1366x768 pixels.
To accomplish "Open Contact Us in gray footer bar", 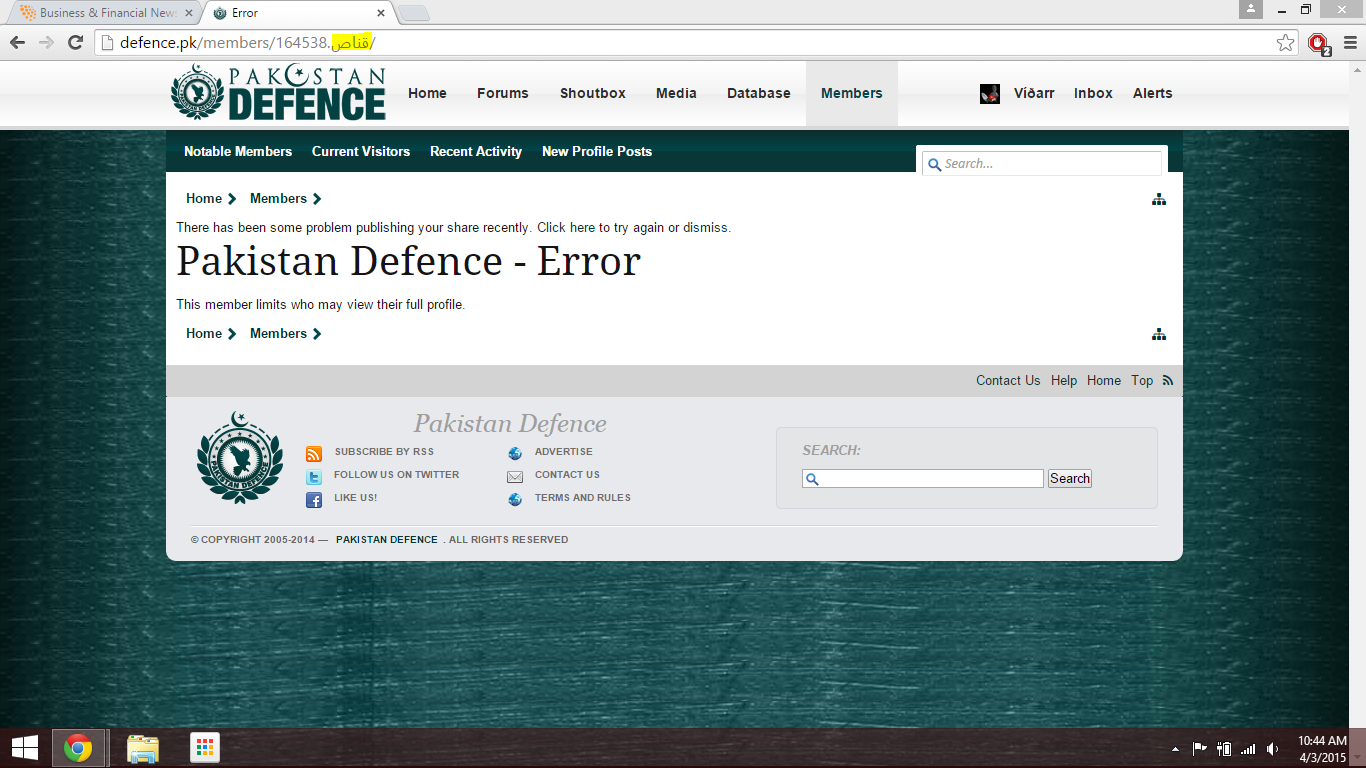I will (1008, 380).
